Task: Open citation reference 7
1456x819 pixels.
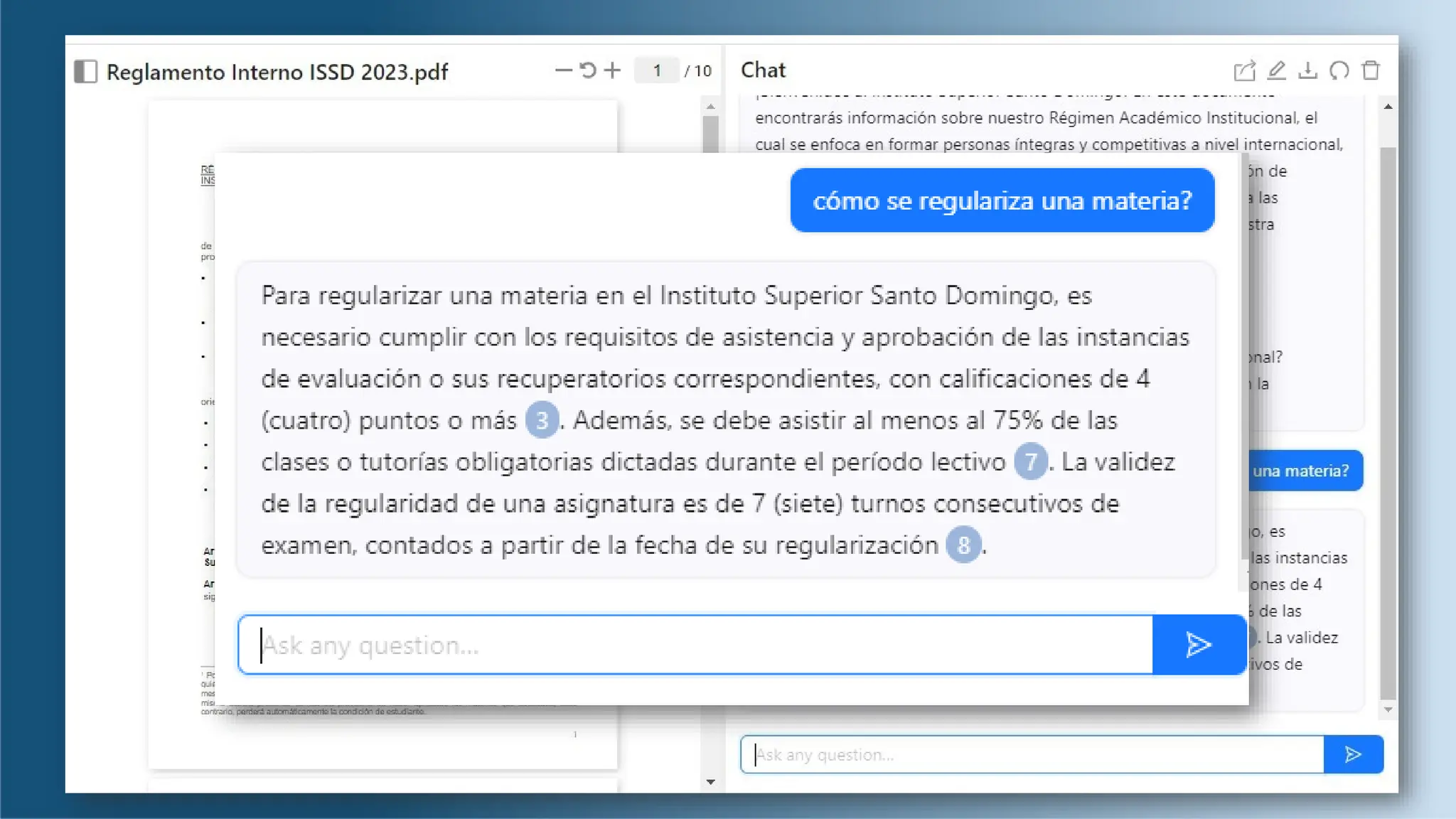Action: click(1030, 462)
